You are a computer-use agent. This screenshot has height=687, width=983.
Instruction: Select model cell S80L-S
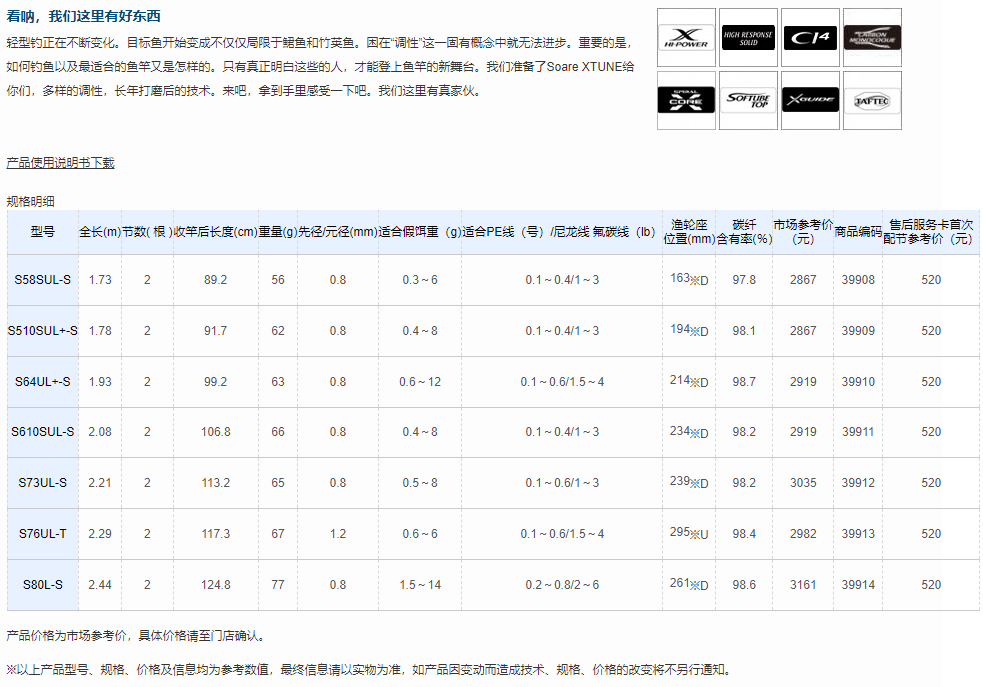(43, 585)
